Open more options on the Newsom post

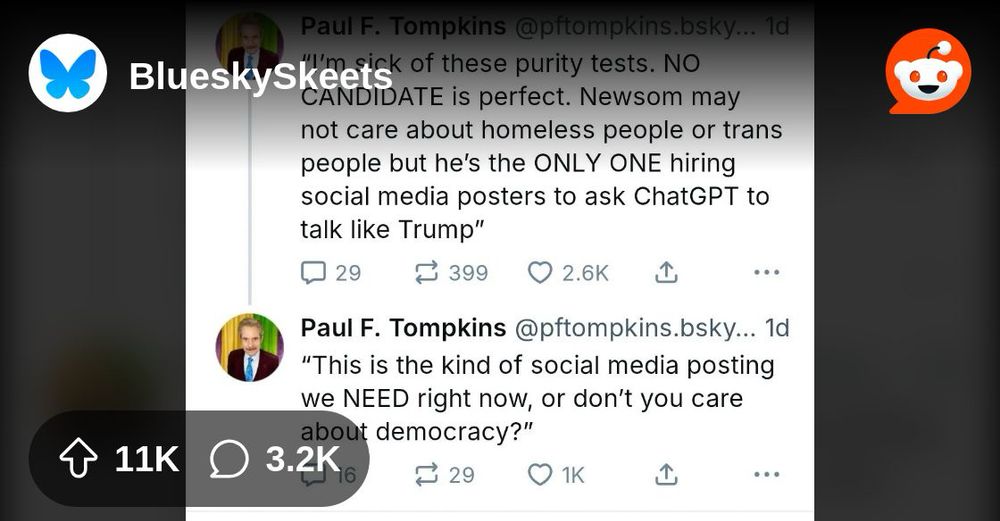point(766,272)
